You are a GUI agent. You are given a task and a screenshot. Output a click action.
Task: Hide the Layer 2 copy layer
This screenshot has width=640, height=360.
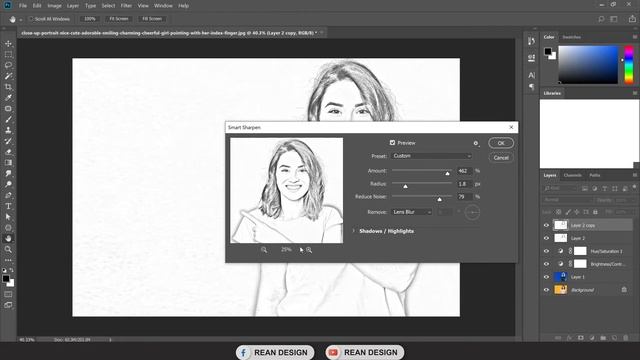[x=547, y=225]
